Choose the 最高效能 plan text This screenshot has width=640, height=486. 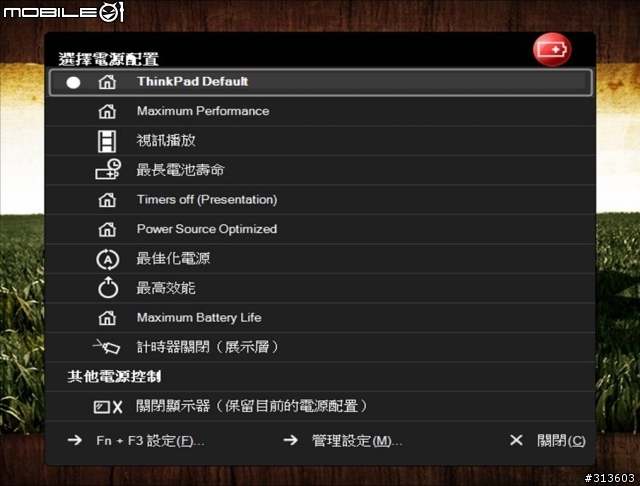[x=166, y=288]
